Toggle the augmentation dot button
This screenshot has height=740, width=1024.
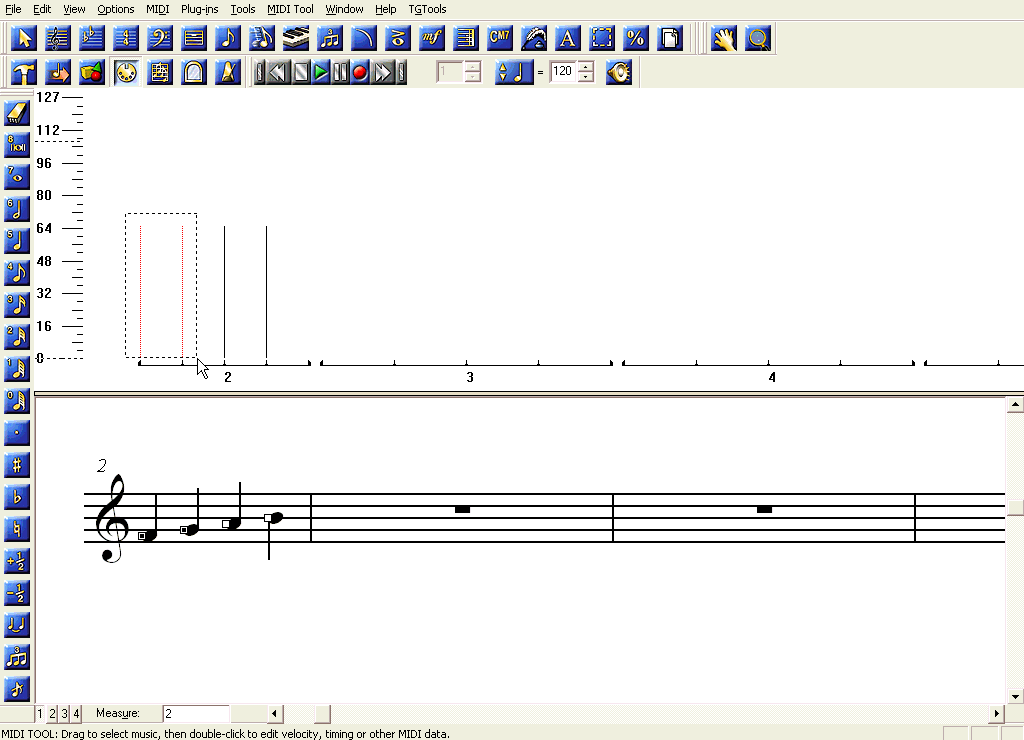[17, 433]
